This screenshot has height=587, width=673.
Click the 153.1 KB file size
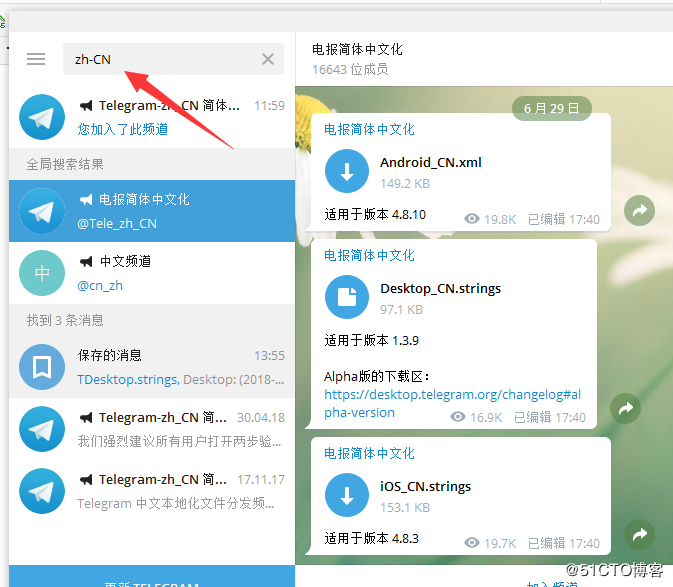click(x=405, y=508)
